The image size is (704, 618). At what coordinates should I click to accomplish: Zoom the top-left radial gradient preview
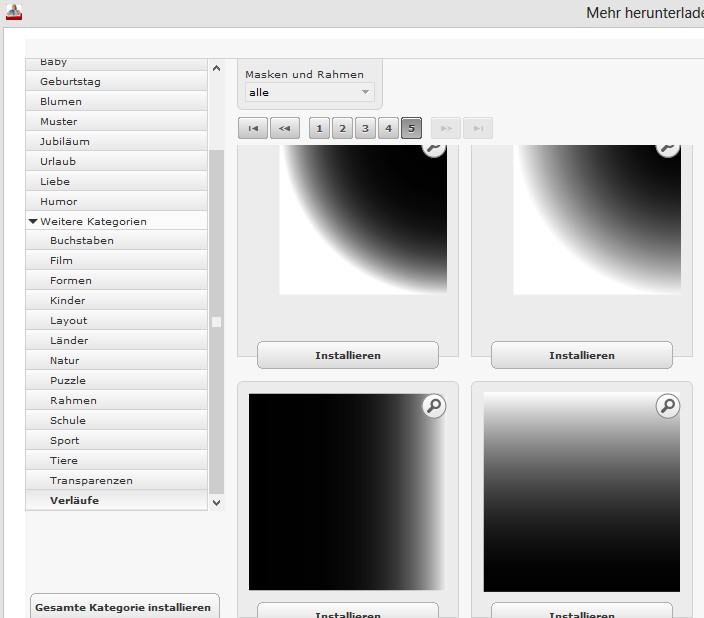[433, 148]
